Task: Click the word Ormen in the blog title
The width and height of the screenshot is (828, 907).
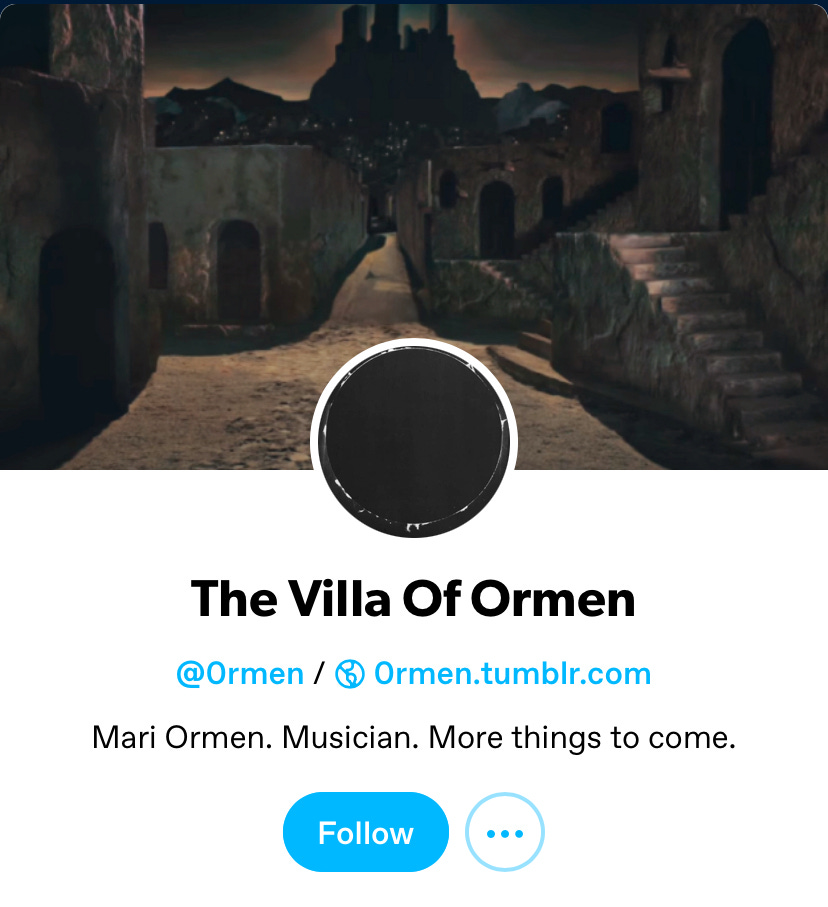Action: pyautogui.click(x=553, y=599)
